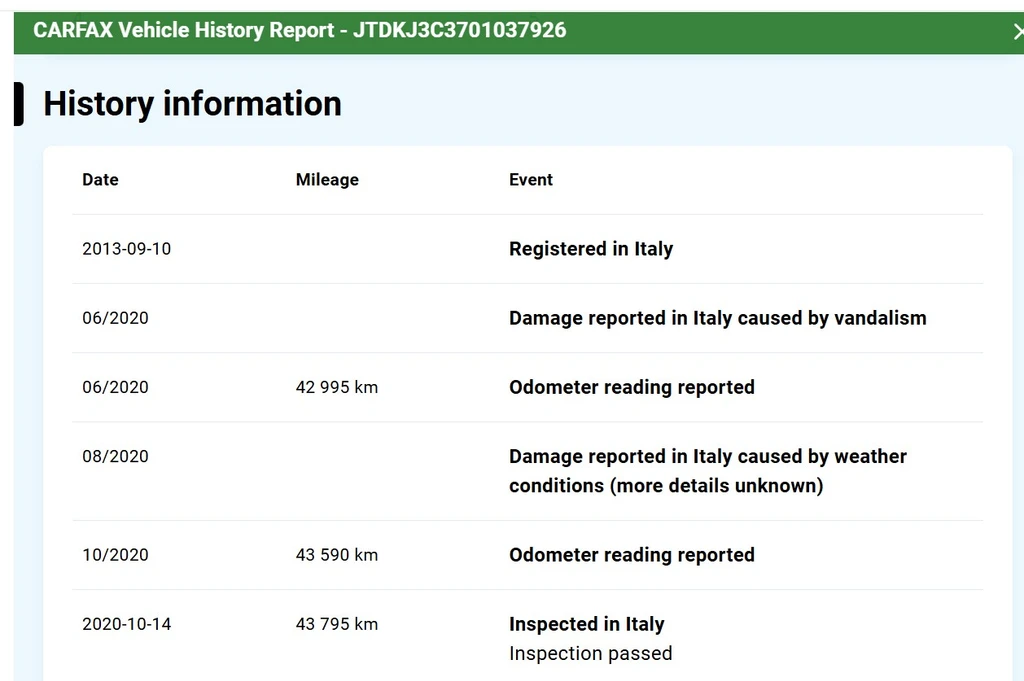Click the CARFAX Vehicle History Report title
The height and width of the screenshot is (681, 1024).
click(x=300, y=30)
